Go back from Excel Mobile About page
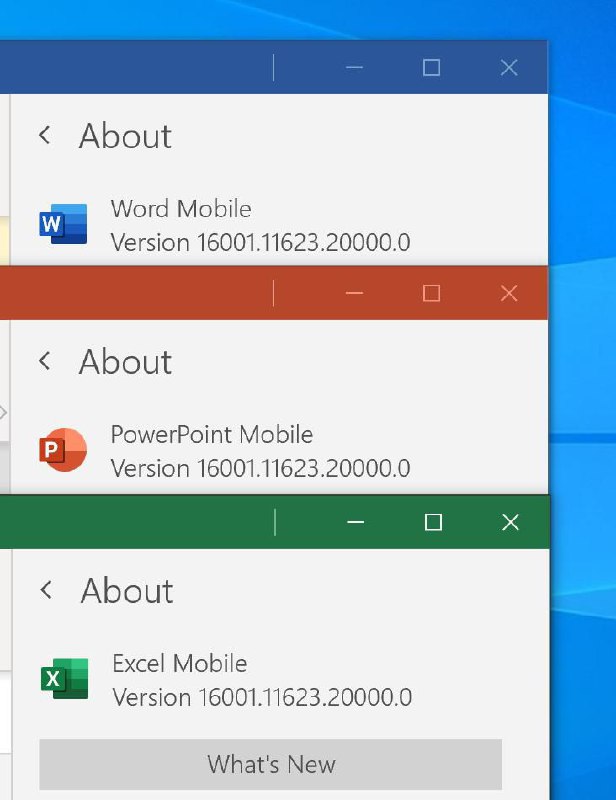616x800 pixels. (46, 590)
